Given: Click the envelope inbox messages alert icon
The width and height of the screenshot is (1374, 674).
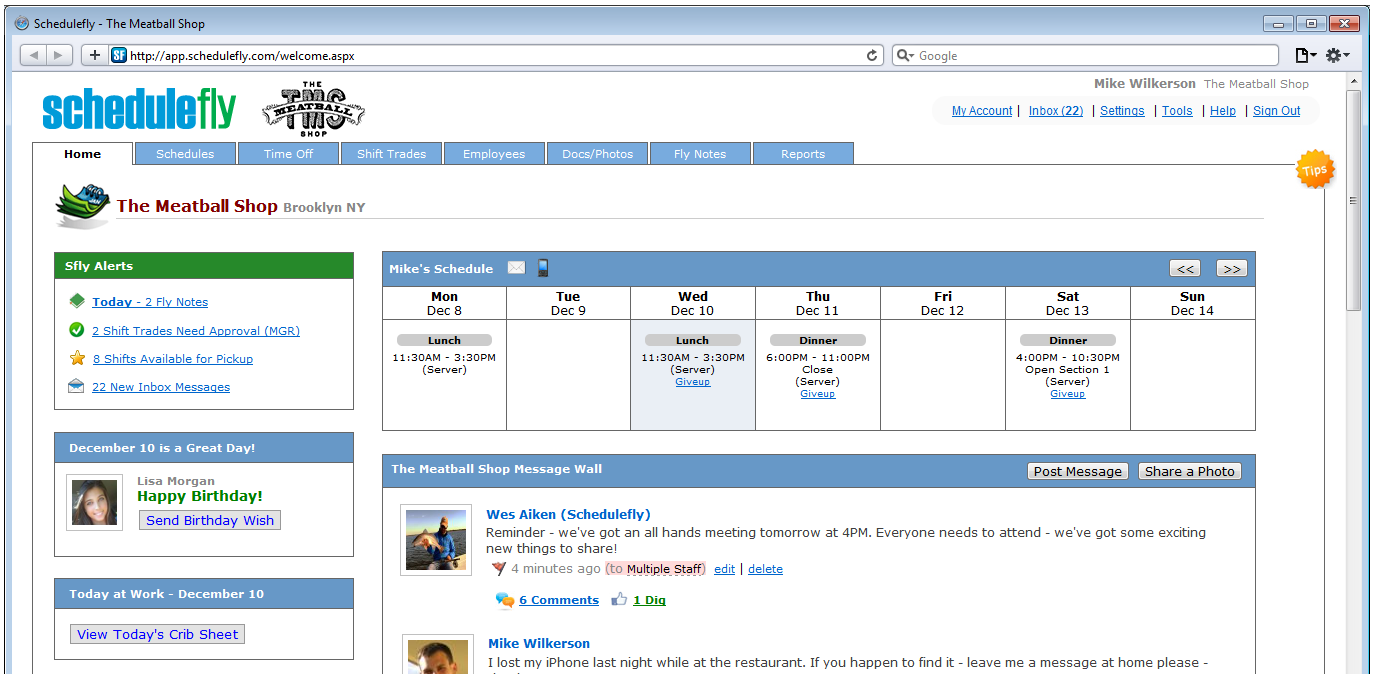Looking at the screenshot, I should click(76, 386).
